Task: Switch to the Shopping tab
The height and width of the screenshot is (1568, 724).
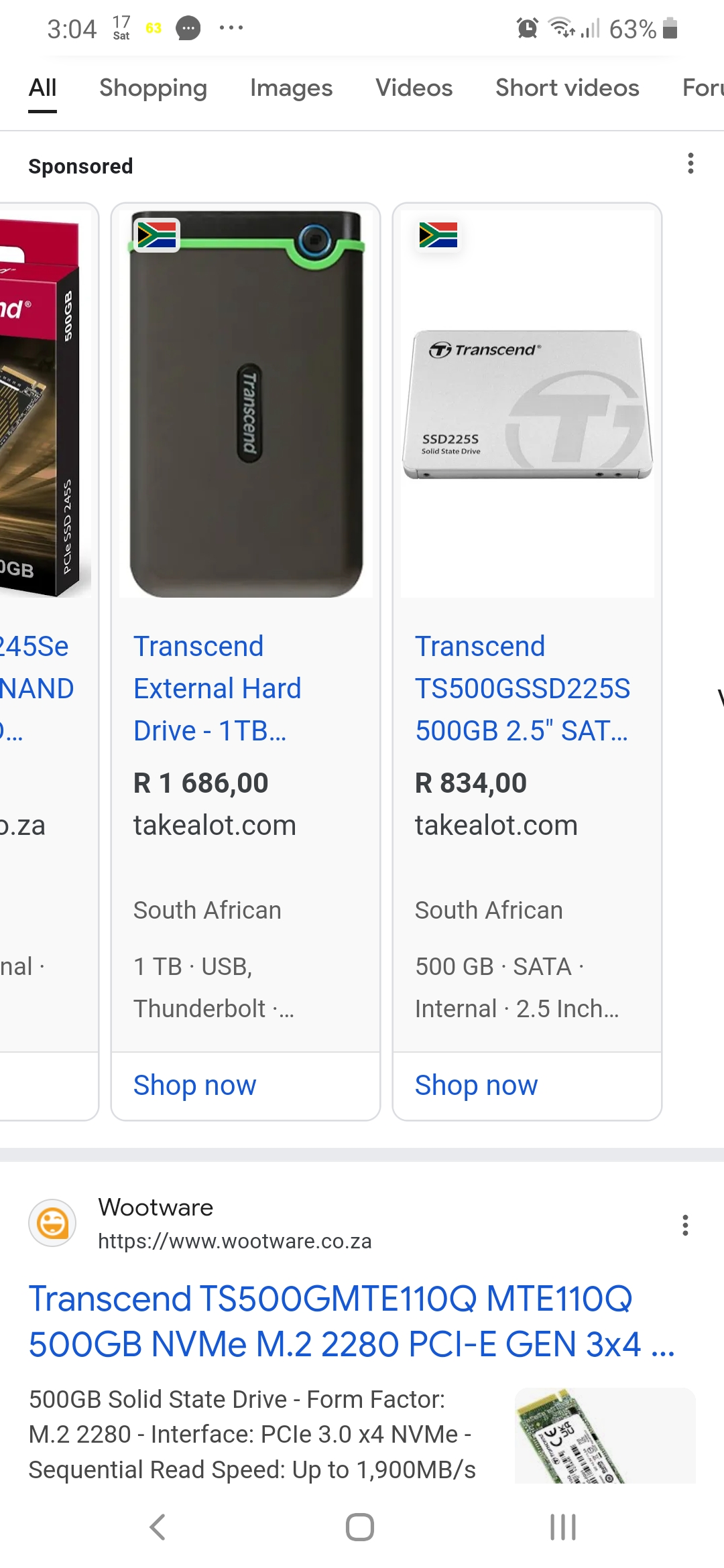Action: (153, 88)
